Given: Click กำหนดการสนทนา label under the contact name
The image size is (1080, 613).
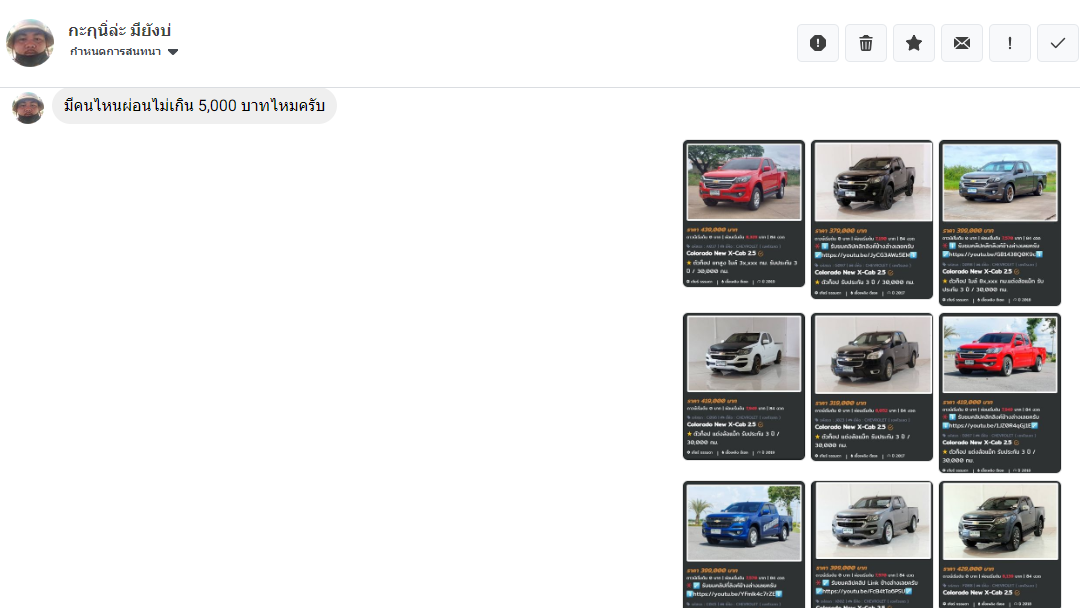Looking at the screenshot, I should (116, 52).
